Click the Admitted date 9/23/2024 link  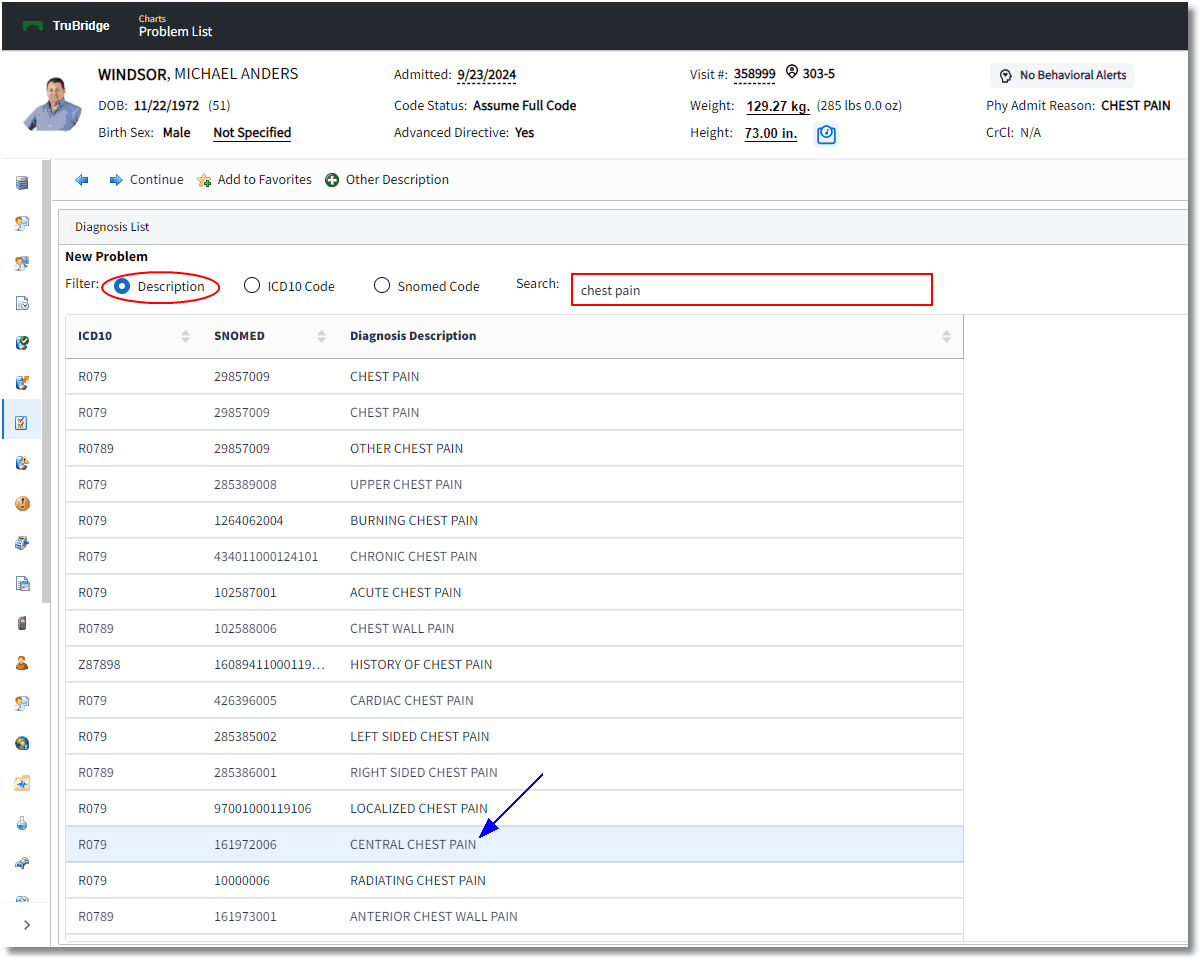487,75
